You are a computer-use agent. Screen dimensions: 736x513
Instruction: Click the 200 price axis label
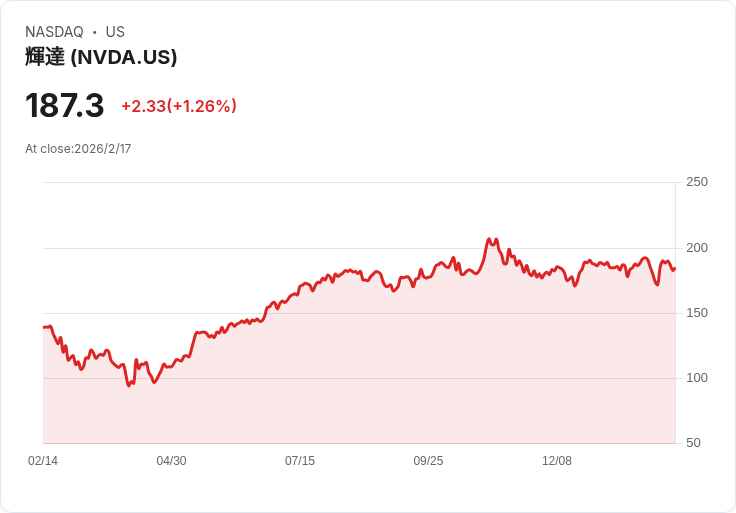tap(697, 248)
